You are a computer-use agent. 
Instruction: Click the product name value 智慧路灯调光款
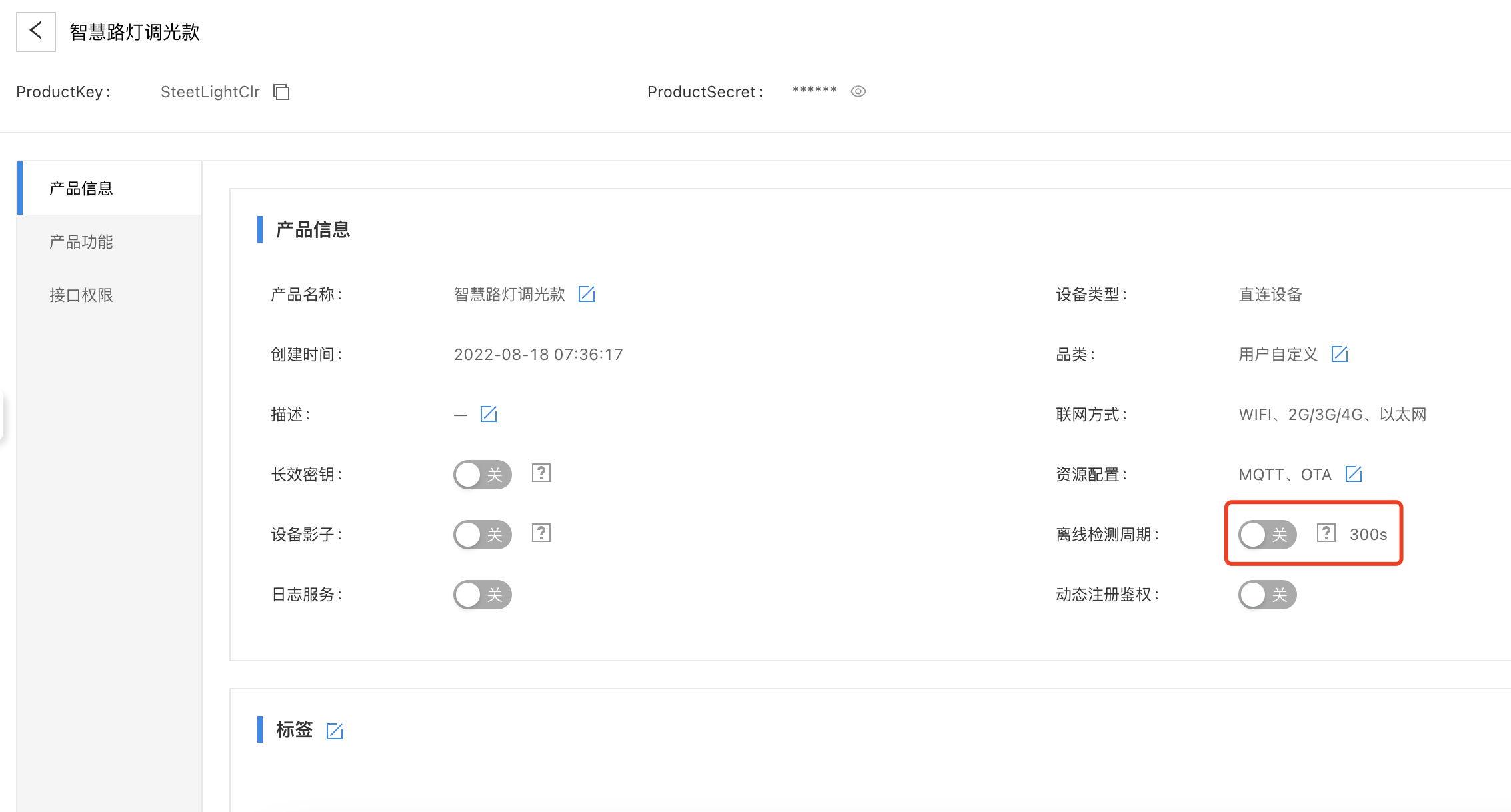tap(509, 294)
